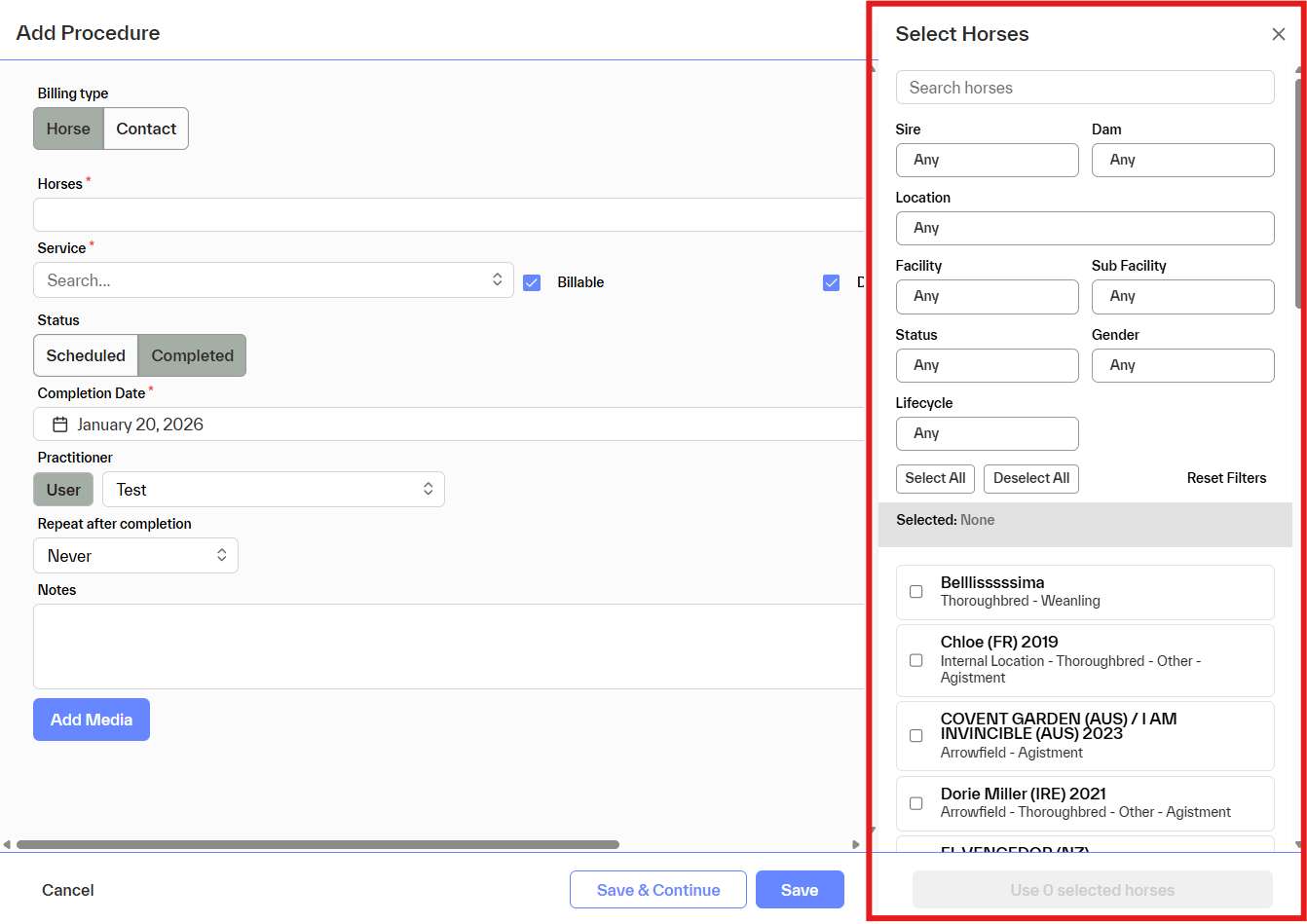
Task: Click the Notes text area
Action: [x=448, y=646]
